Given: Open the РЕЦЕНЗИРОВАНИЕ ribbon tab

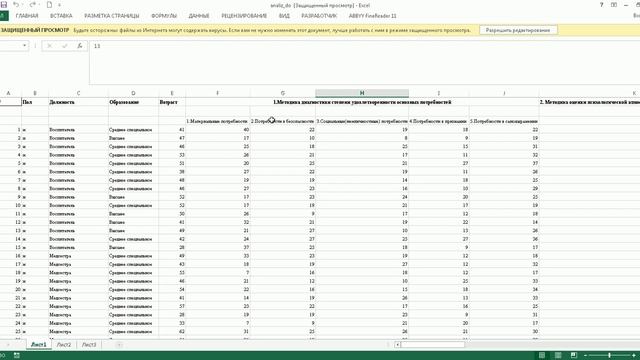Looking at the screenshot, I should tap(244, 16).
